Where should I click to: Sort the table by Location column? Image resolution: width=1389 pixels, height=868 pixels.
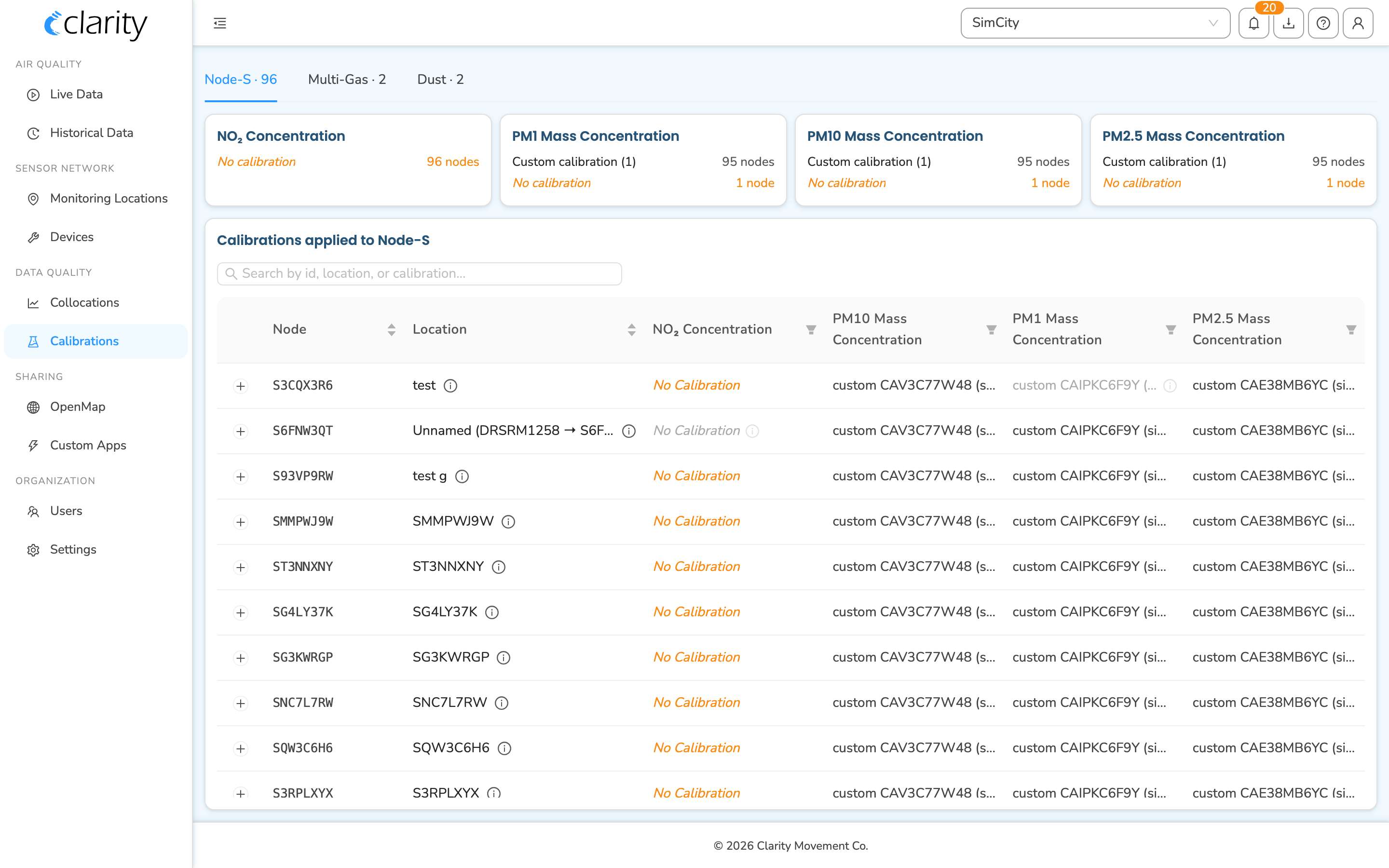tap(631, 329)
